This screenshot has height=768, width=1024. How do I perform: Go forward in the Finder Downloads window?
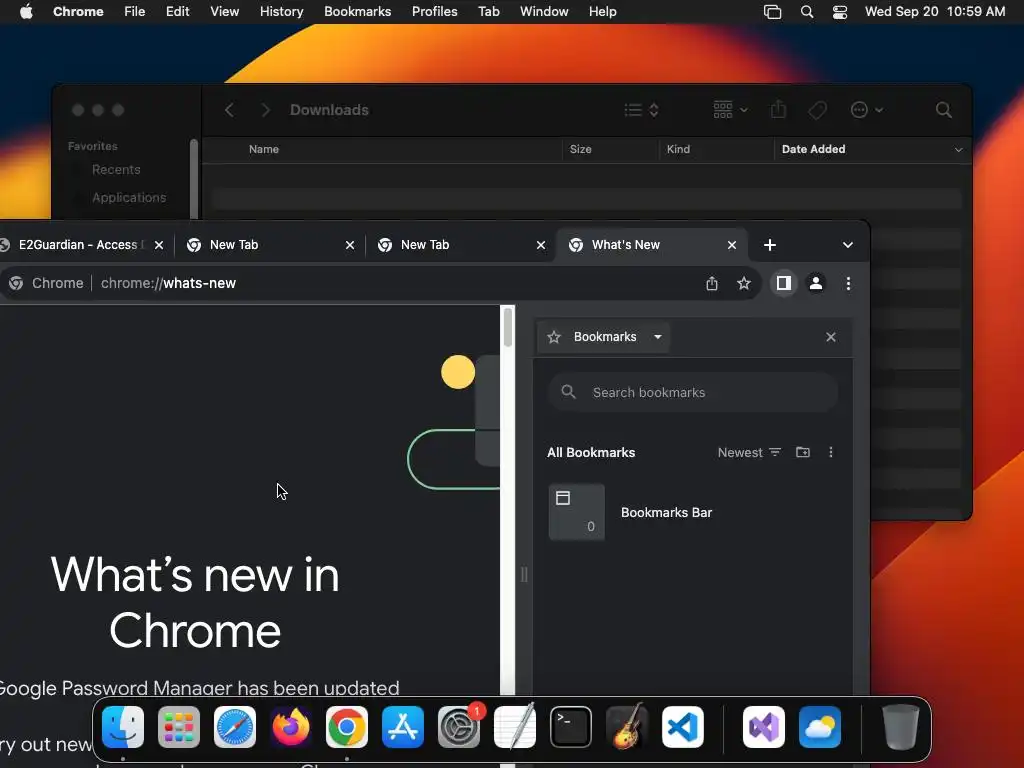265,110
